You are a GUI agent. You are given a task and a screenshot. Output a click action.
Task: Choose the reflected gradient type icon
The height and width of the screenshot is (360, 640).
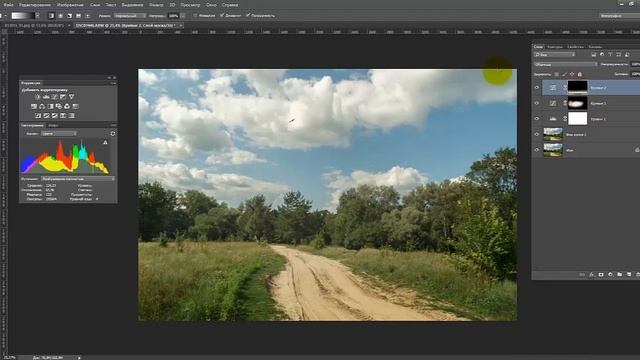[x=78, y=16]
